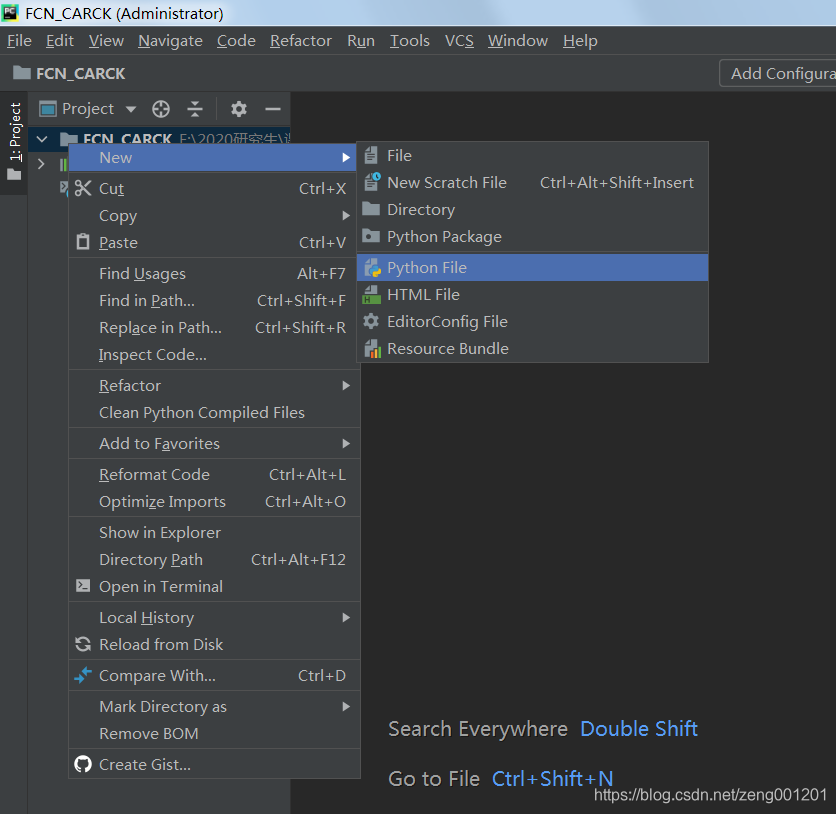Select Inspect Code... entry

[214, 354]
